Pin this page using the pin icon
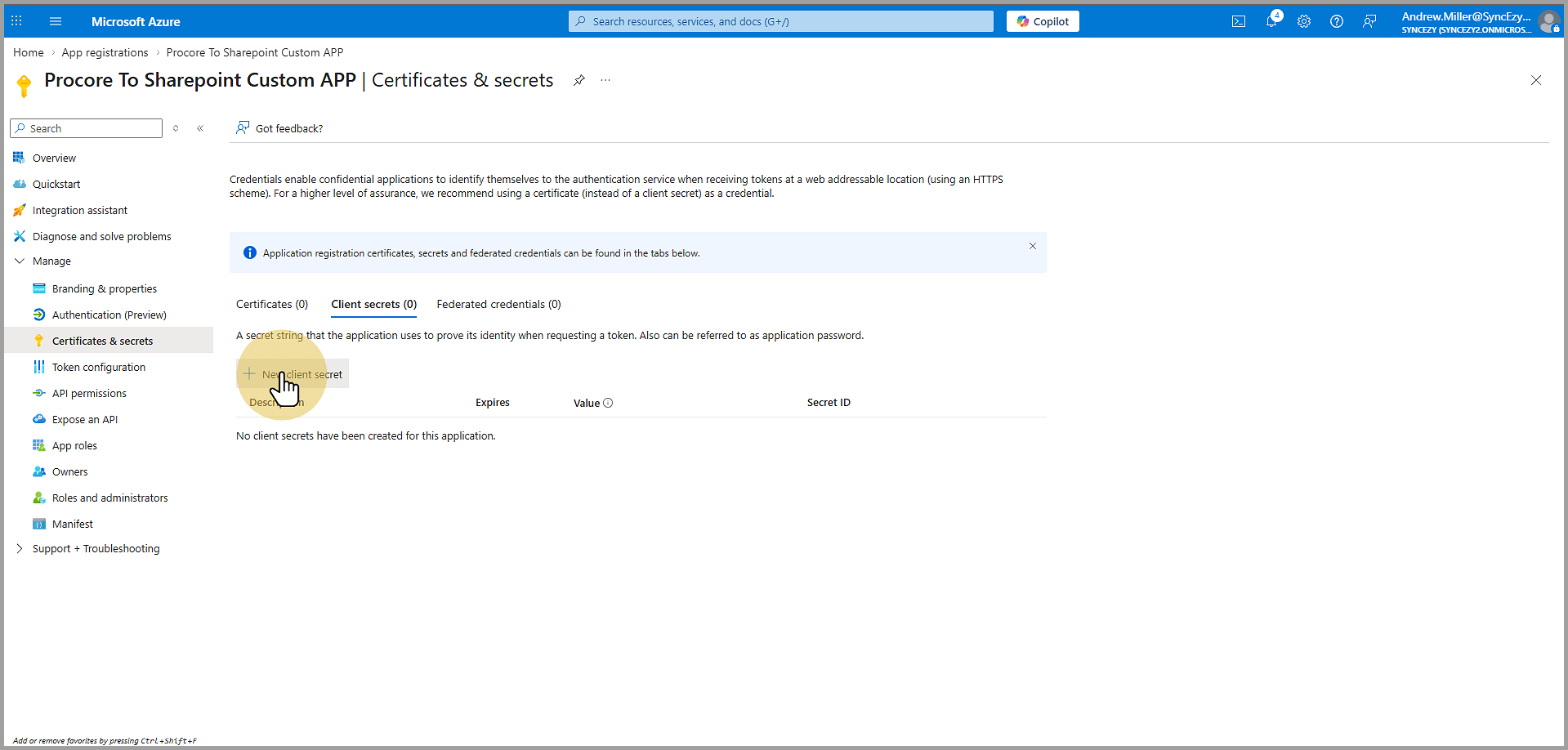 click(x=579, y=80)
